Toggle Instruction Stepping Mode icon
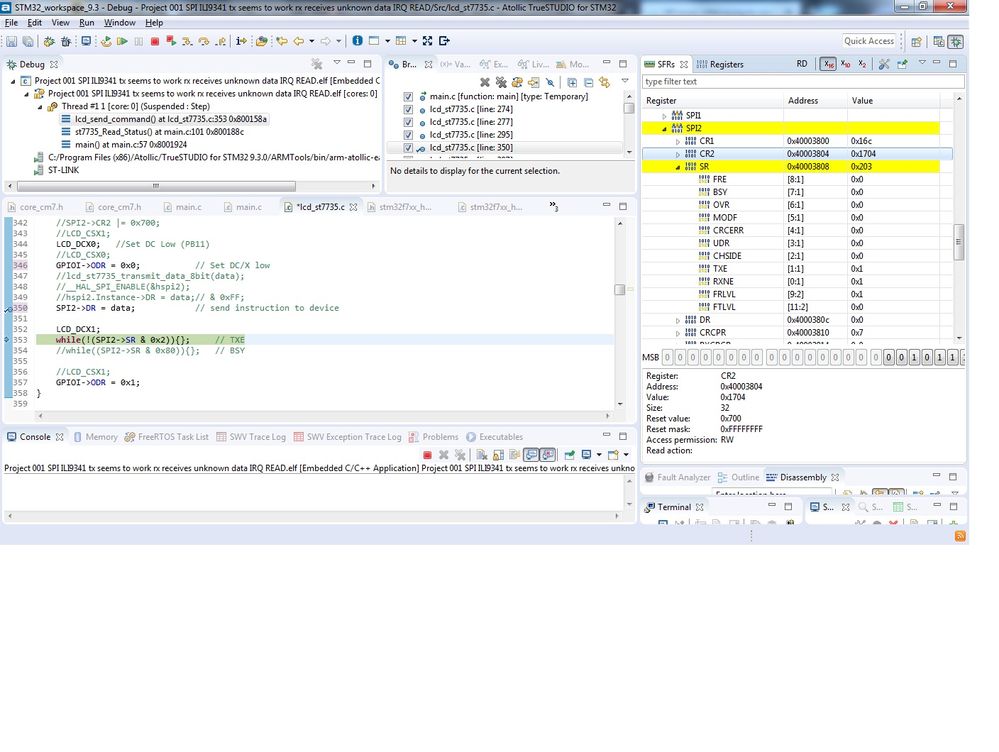 241,41
